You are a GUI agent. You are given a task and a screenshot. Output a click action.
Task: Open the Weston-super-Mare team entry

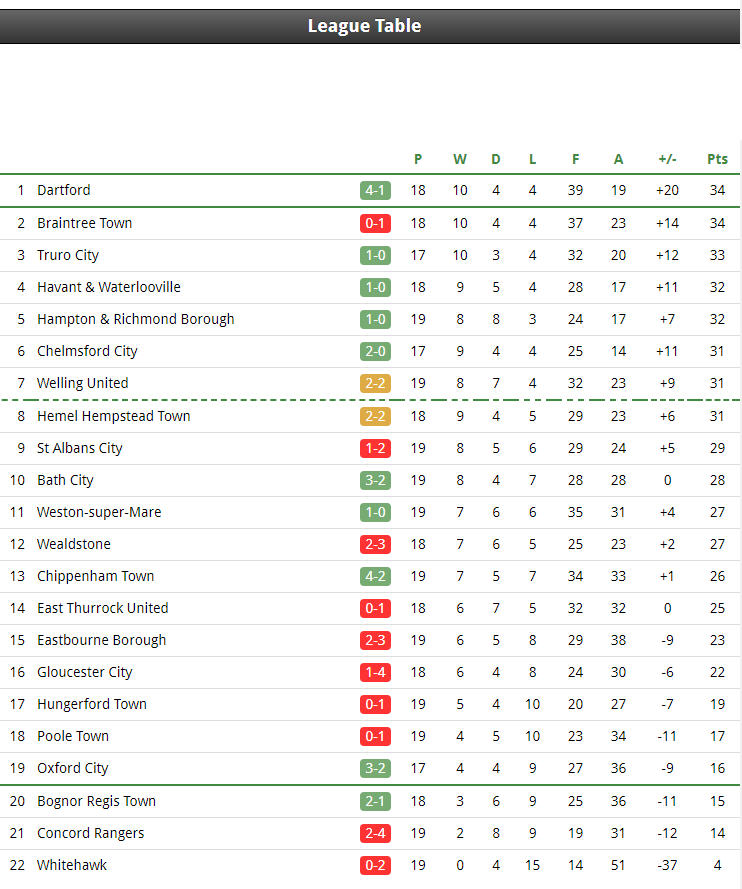click(99, 512)
